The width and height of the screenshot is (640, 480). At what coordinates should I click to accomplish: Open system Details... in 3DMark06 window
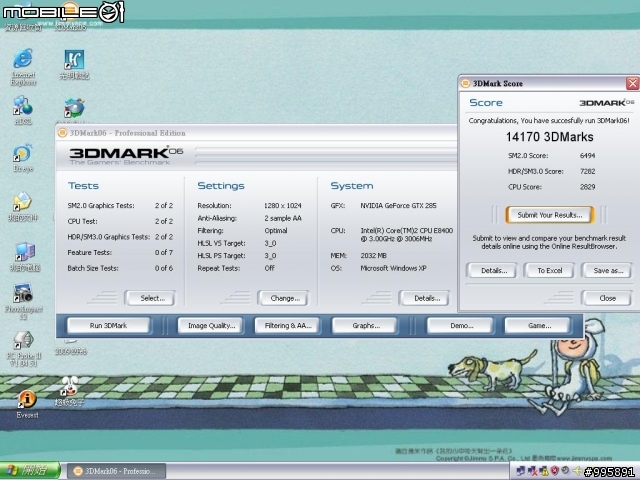point(425,298)
